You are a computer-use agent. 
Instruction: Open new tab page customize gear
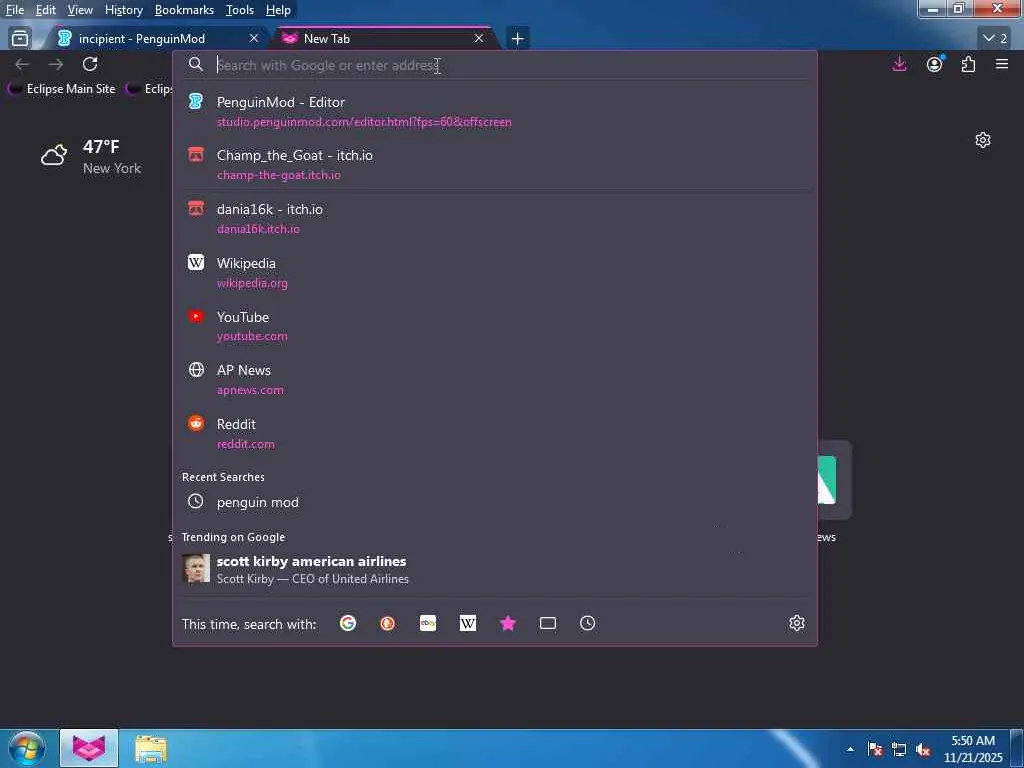(983, 140)
